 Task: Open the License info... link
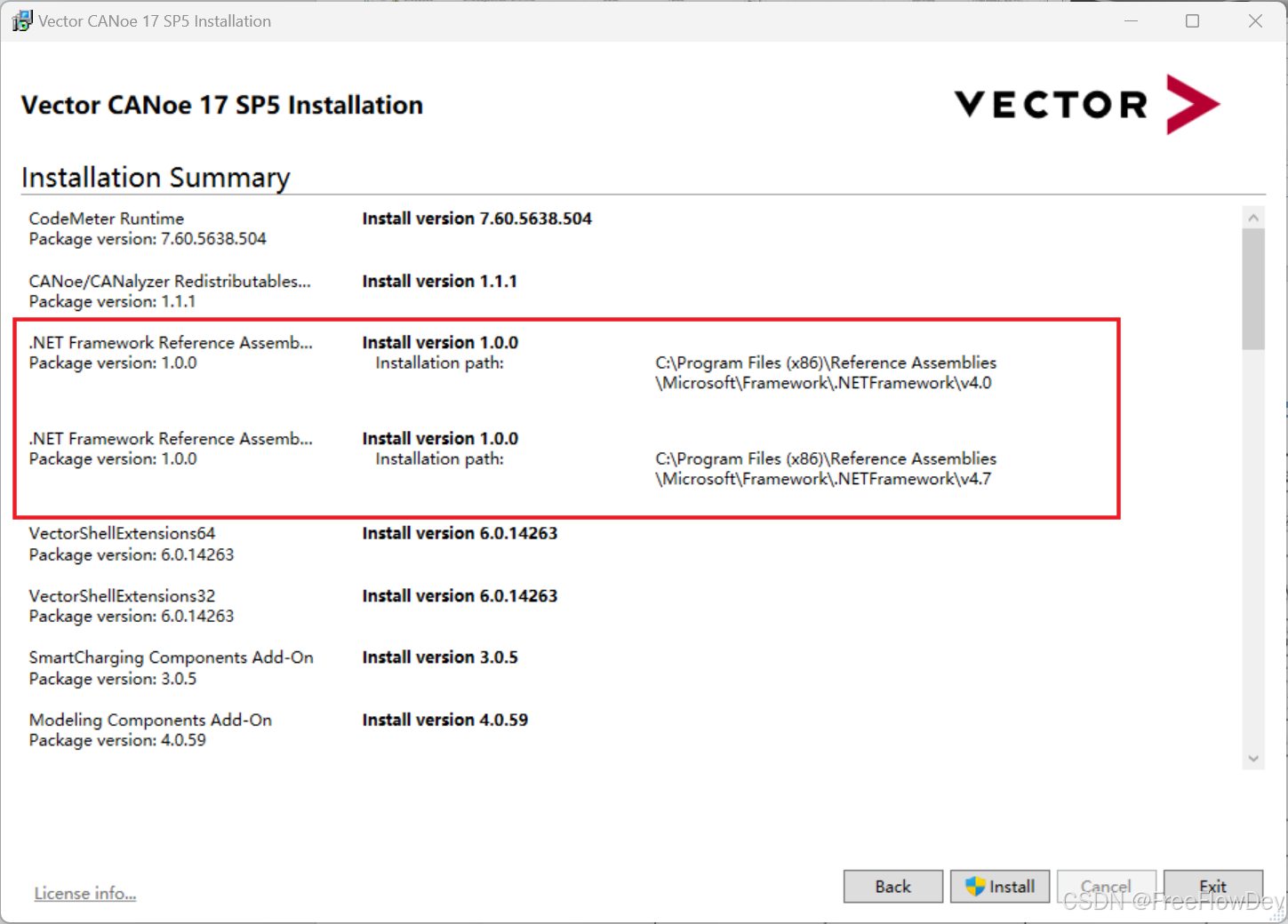pyautogui.click(x=85, y=894)
